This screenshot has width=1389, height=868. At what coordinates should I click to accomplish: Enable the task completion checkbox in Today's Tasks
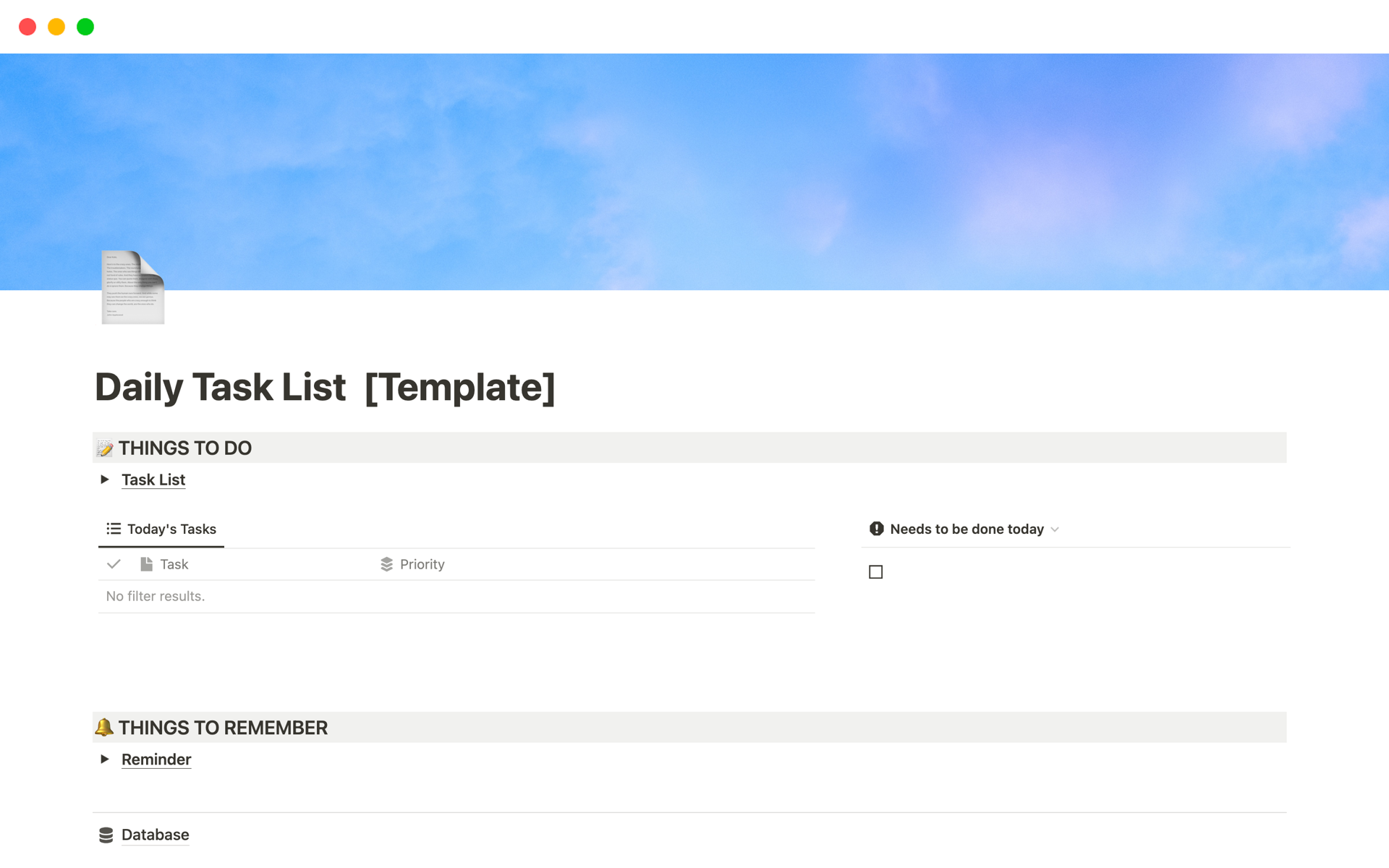click(113, 563)
